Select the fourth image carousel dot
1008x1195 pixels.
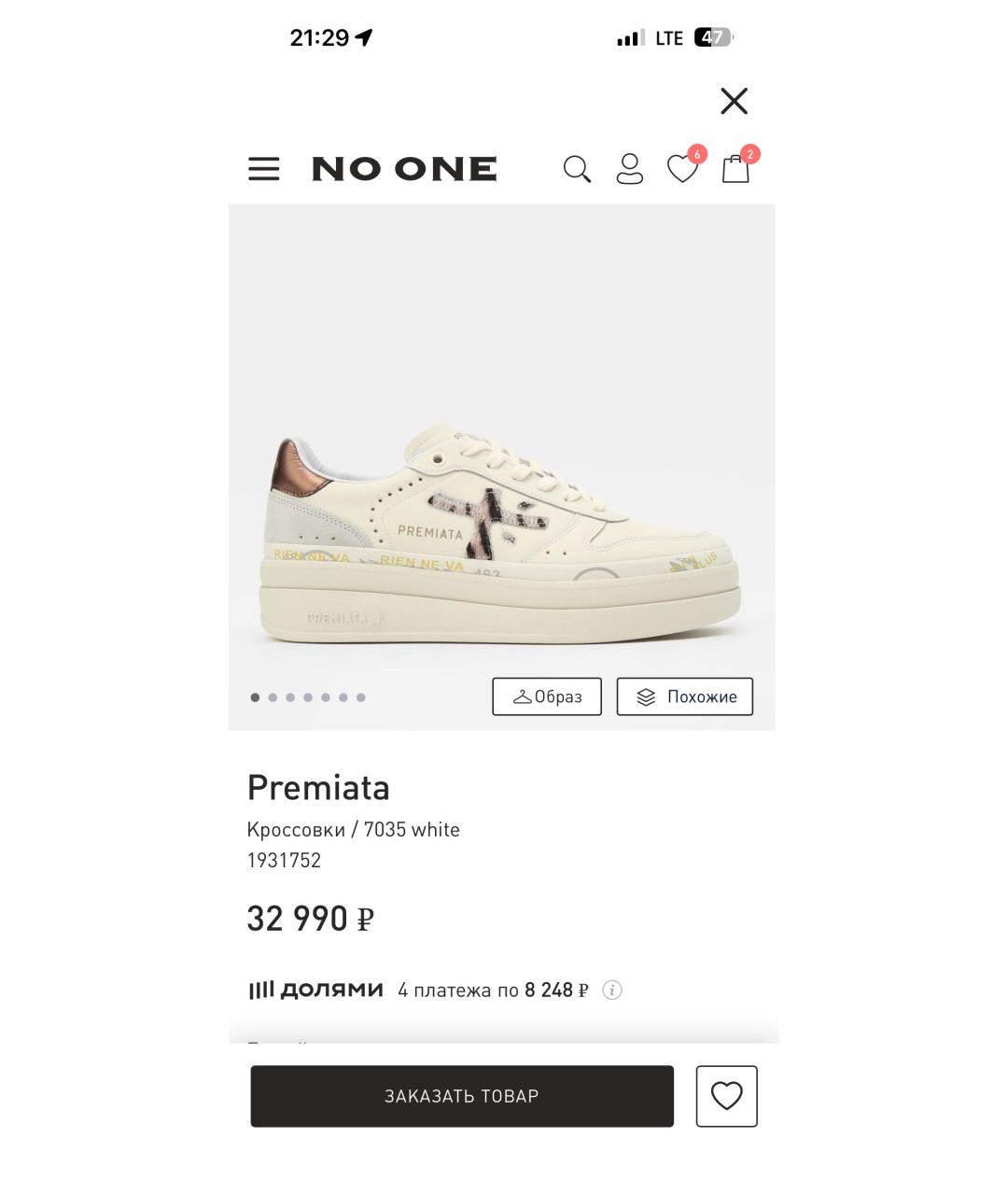click(308, 697)
